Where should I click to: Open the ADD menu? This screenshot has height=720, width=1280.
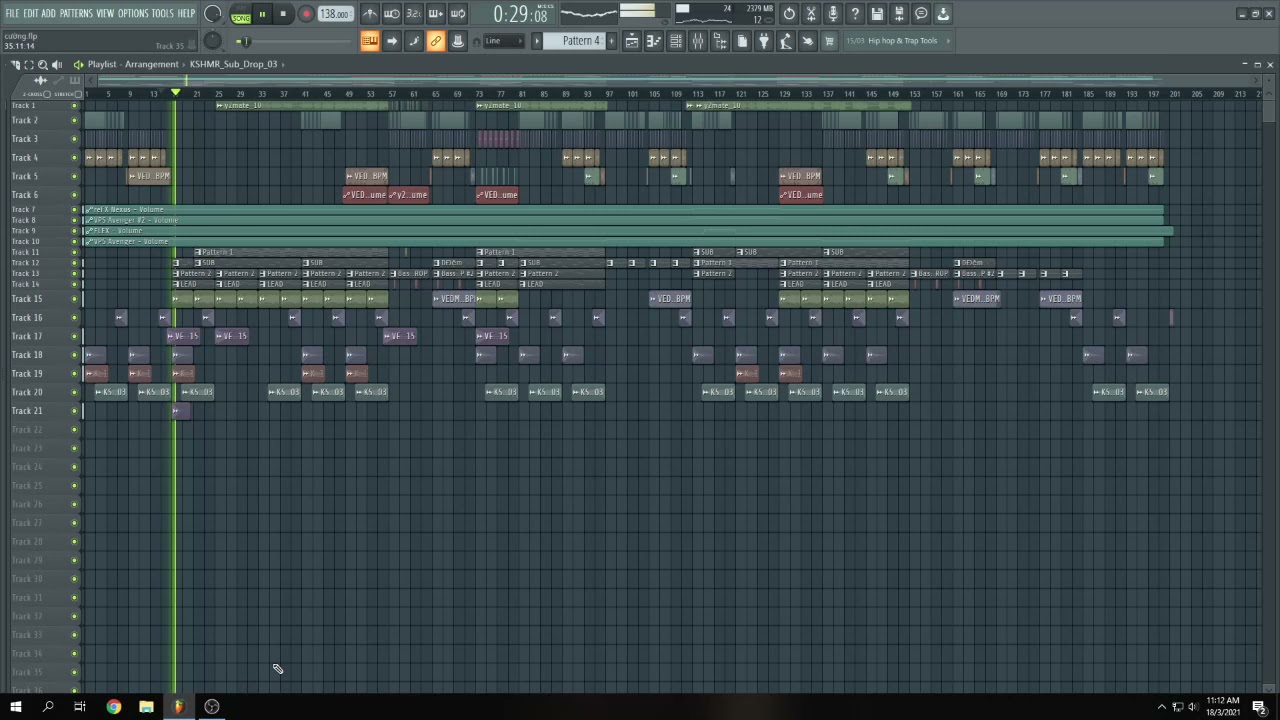[x=49, y=13]
